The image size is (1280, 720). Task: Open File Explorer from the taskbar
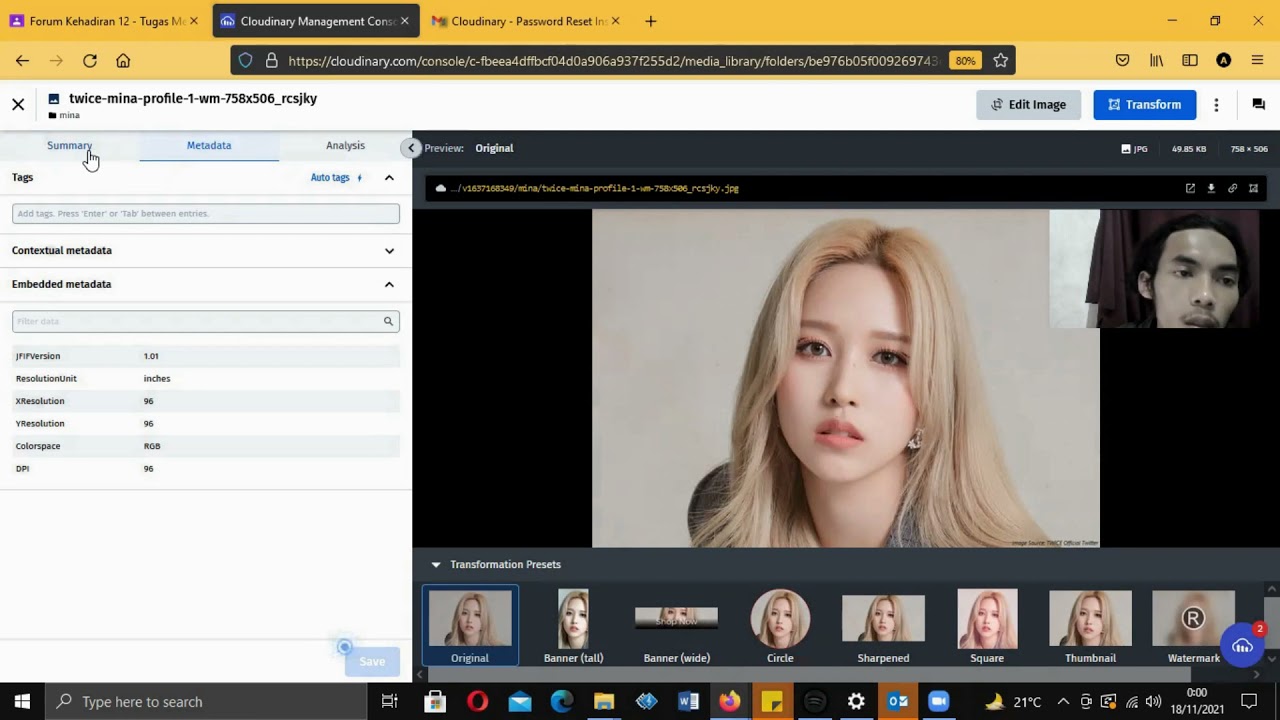[x=604, y=701]
